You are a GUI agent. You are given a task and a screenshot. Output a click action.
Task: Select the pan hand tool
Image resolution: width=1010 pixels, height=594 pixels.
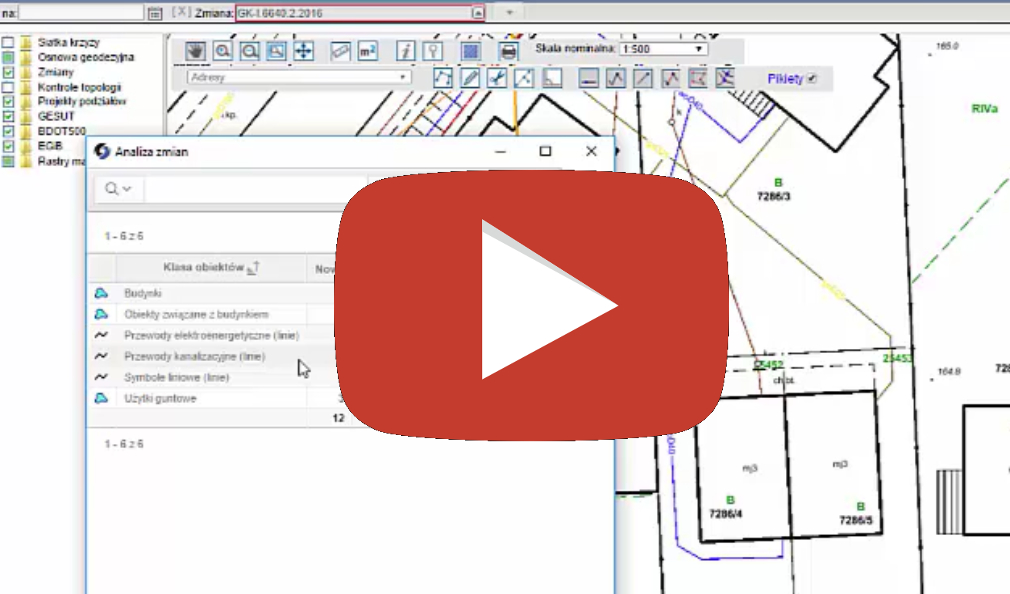(196, 50)
